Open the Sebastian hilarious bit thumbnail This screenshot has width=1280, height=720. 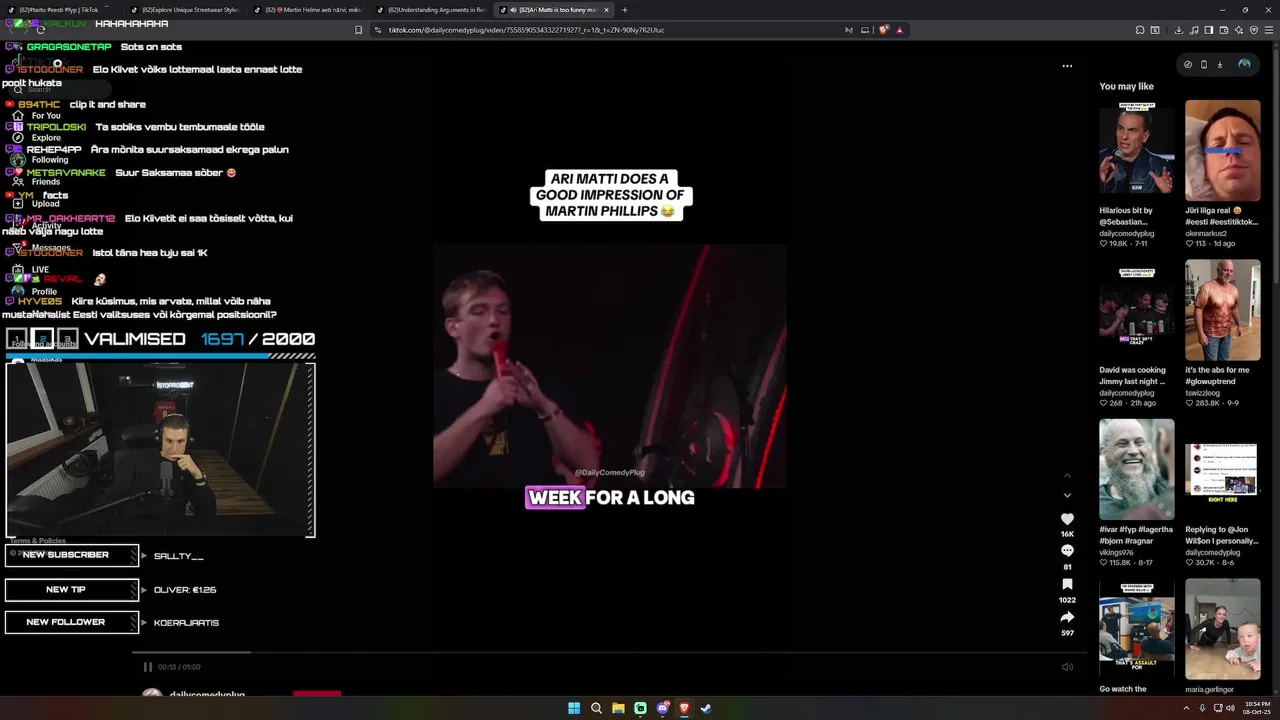click(x=1137, y=150)
